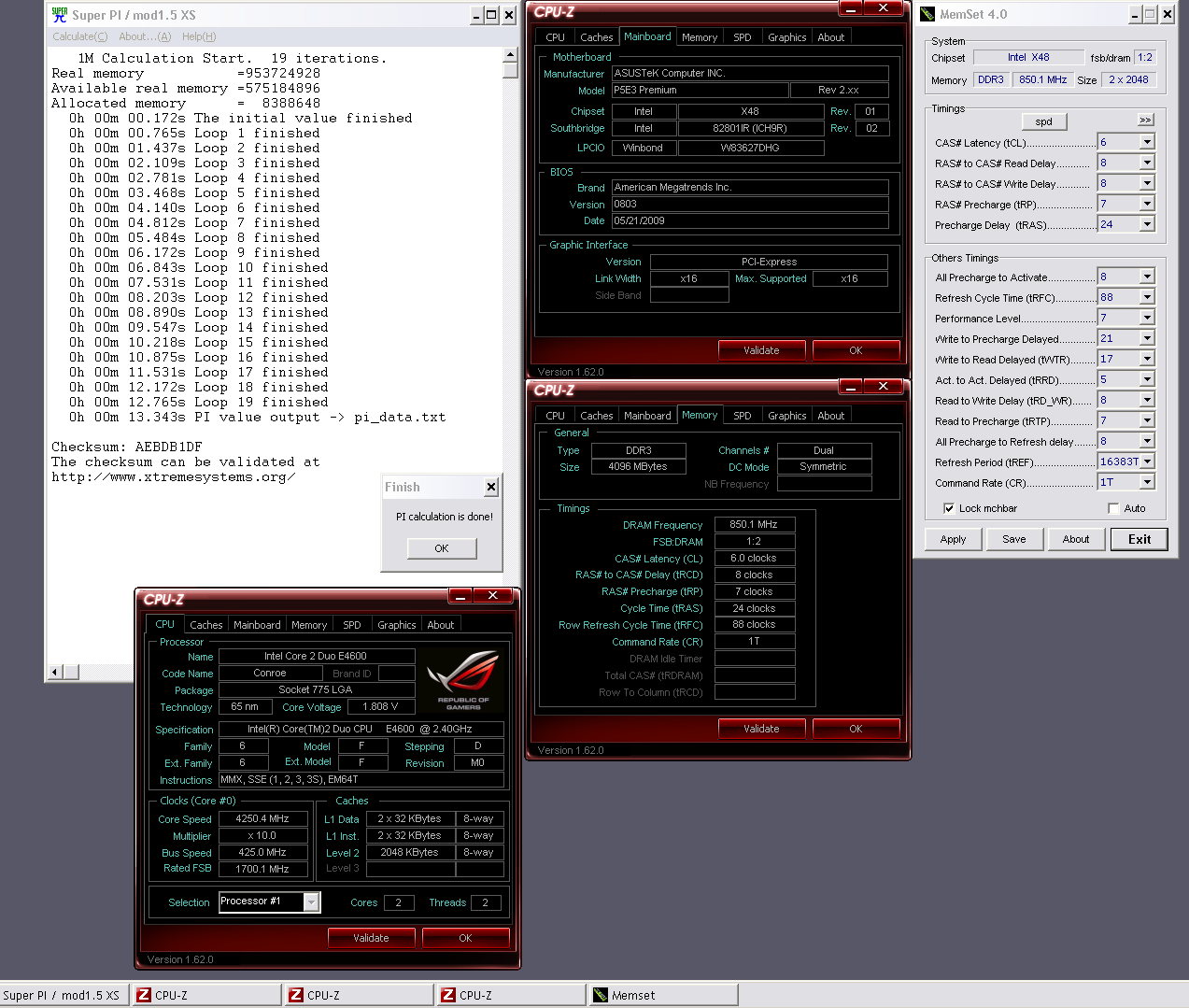Click Validate in Mainboard CPU-Z window
The image size is (1189, 1008).
(761, 350)
